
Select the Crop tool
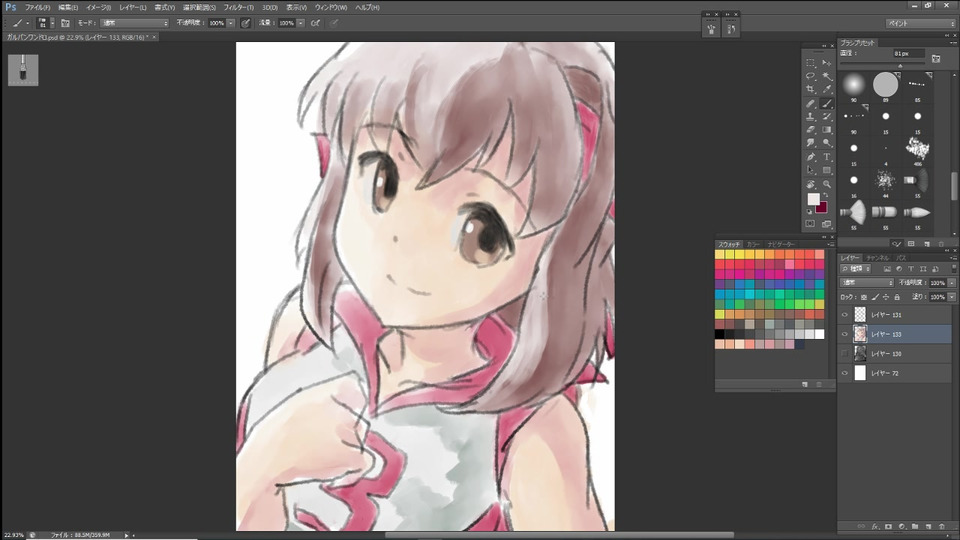tap(811, 89)
